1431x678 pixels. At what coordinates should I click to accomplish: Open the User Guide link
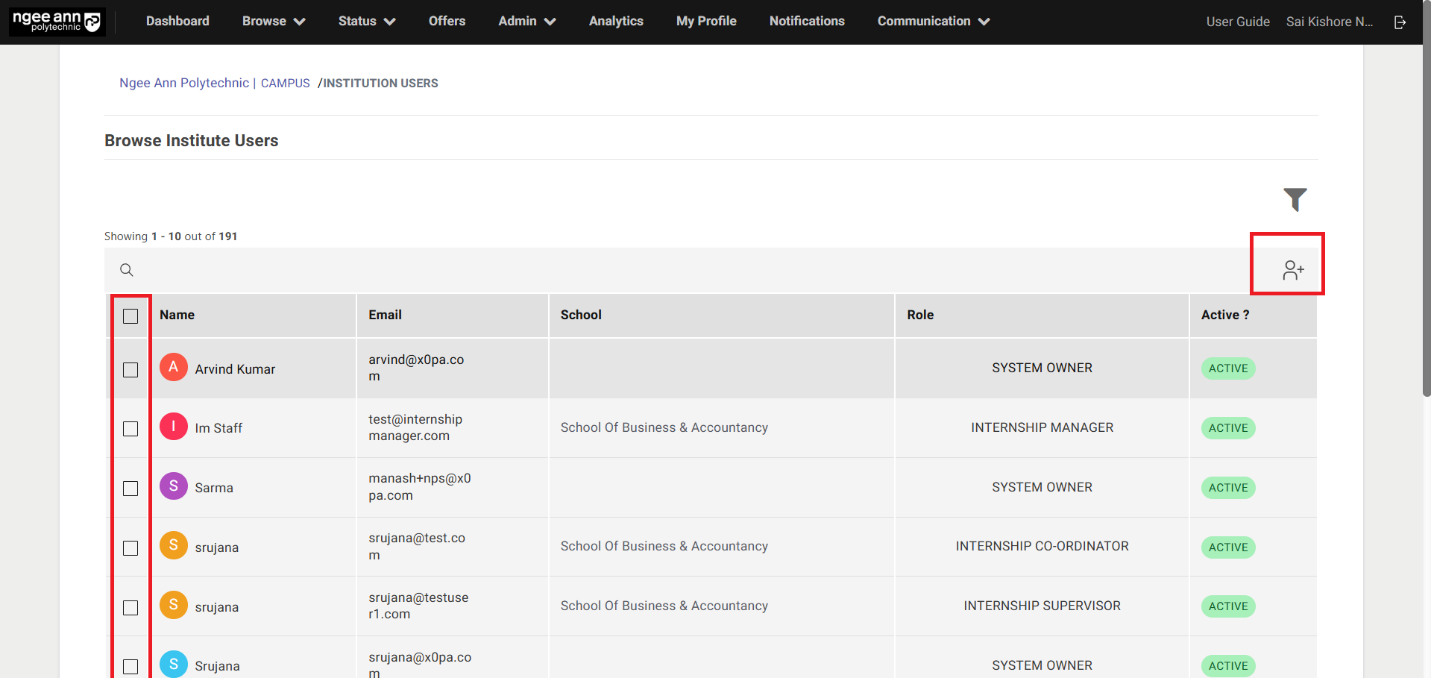[x=1237, y=22]
